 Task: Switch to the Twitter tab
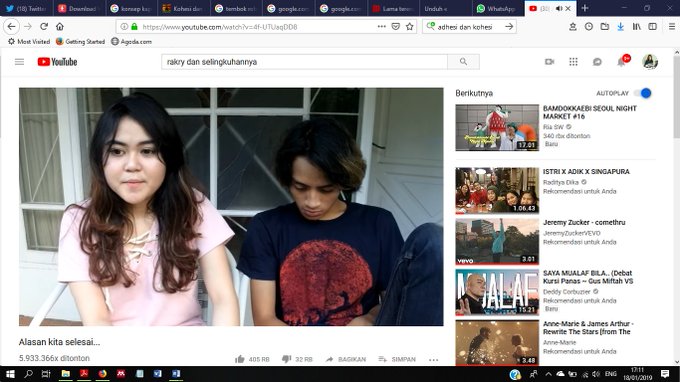point(26,8)
